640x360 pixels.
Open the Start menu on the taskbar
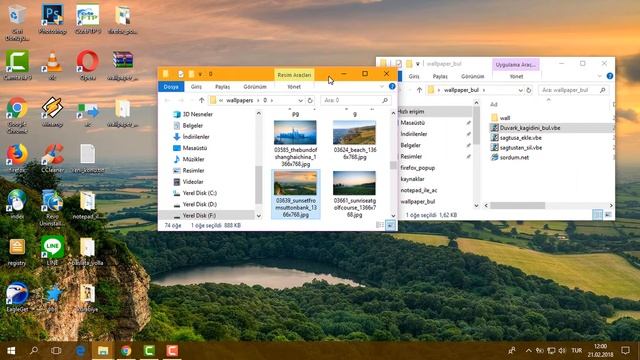11,351
